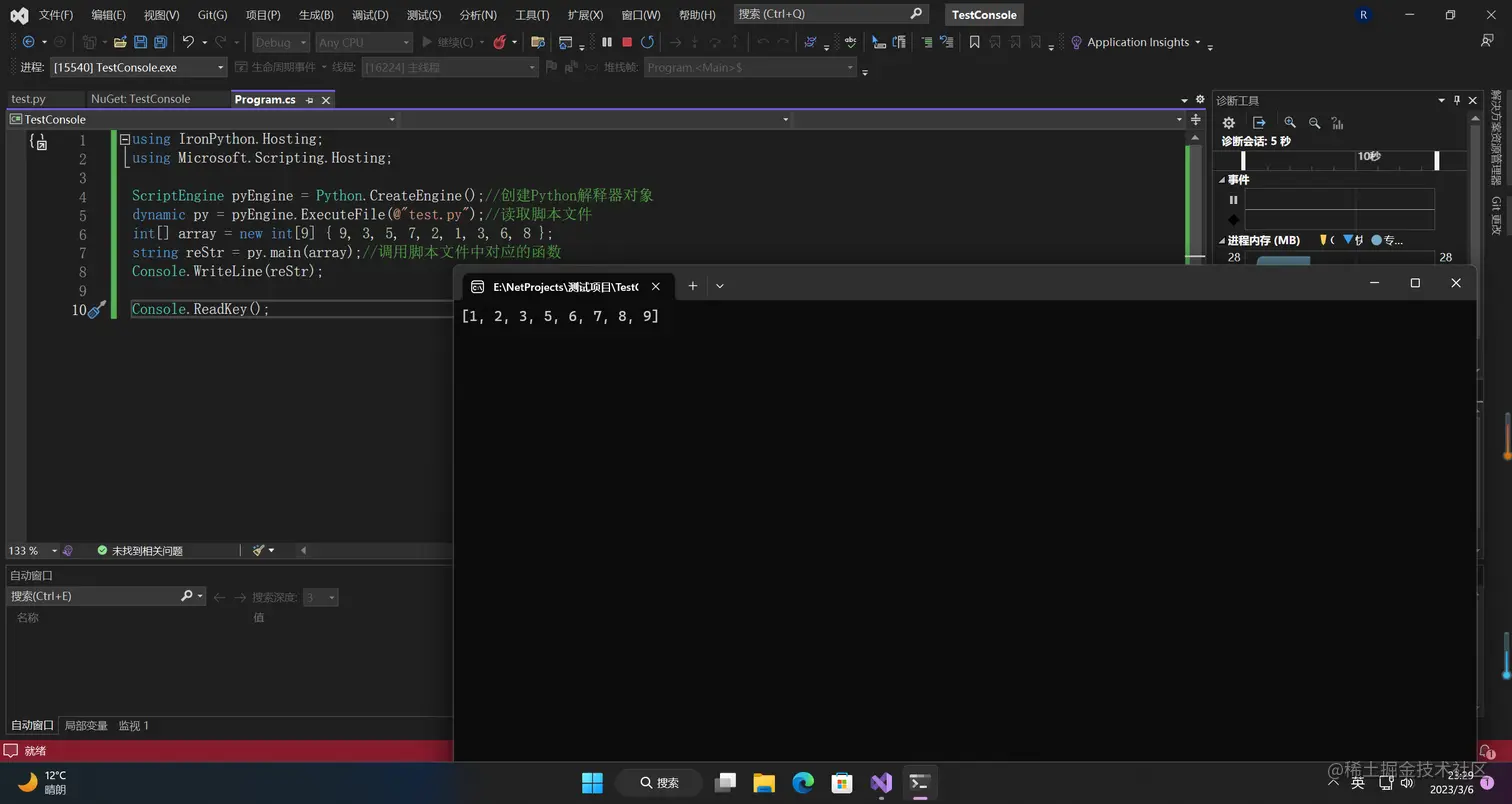Pin the diagnostic tools panel

(1457, 100)
